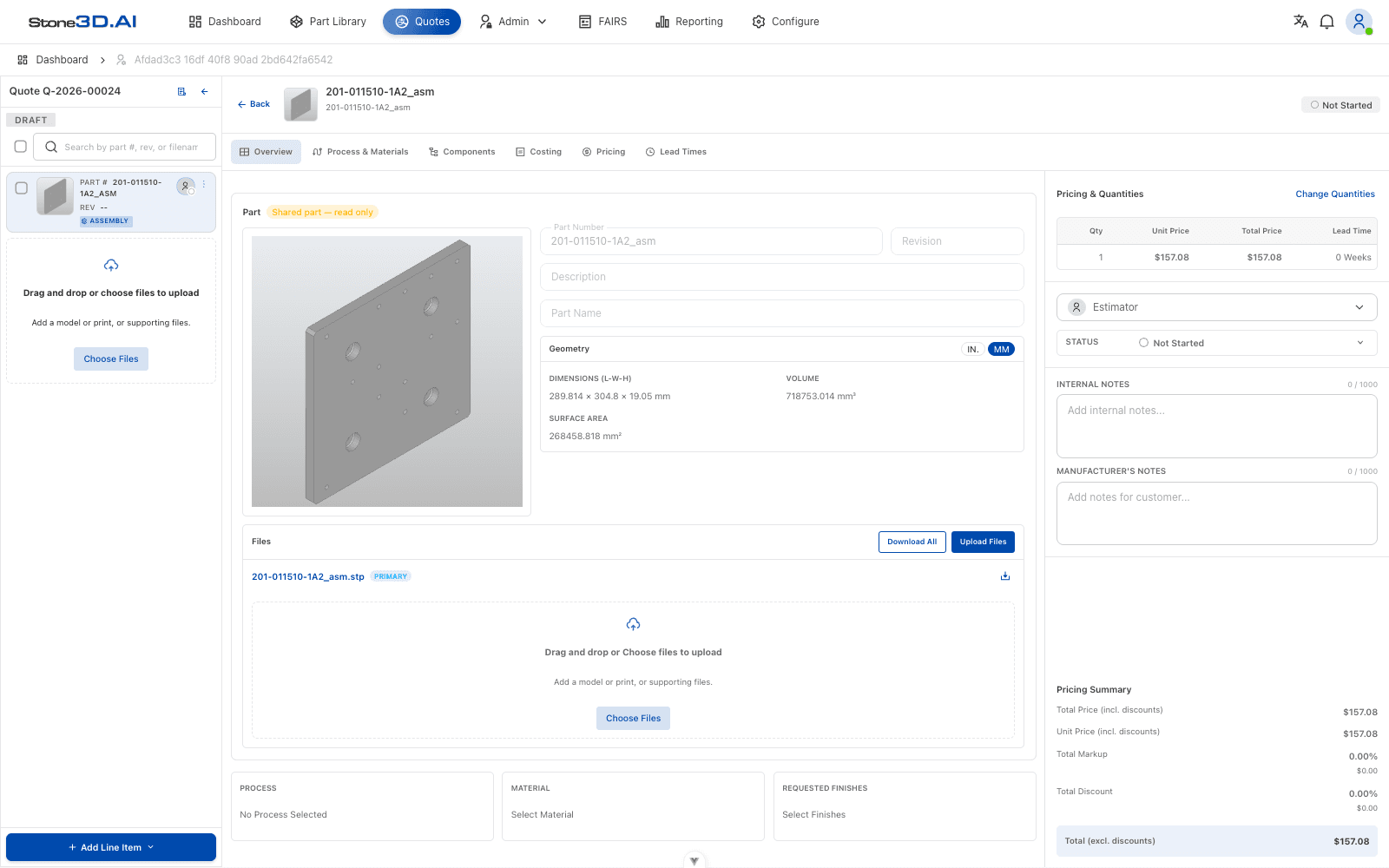Expand the Add Line Item button
Screen dimensions: 1389x868
point(111,847)
